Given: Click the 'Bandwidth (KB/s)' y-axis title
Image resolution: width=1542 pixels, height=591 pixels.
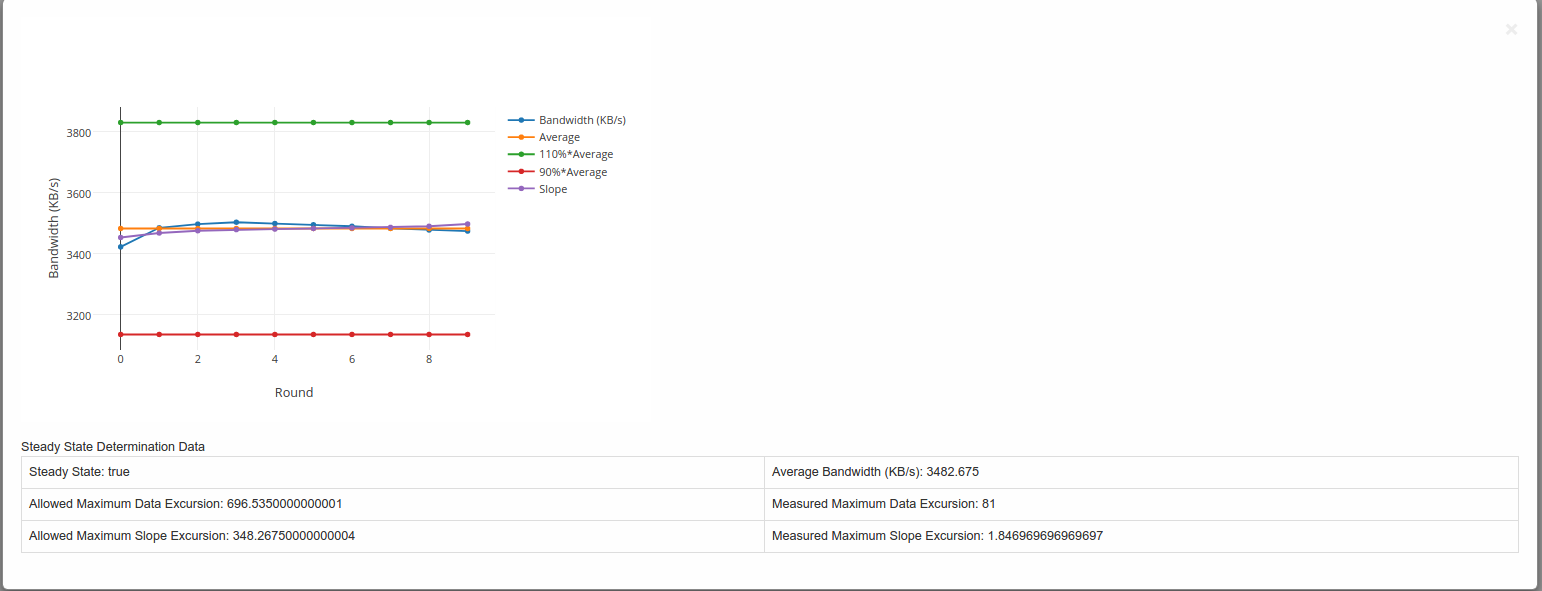Looking at the screenshot, I should click(54, 228).
